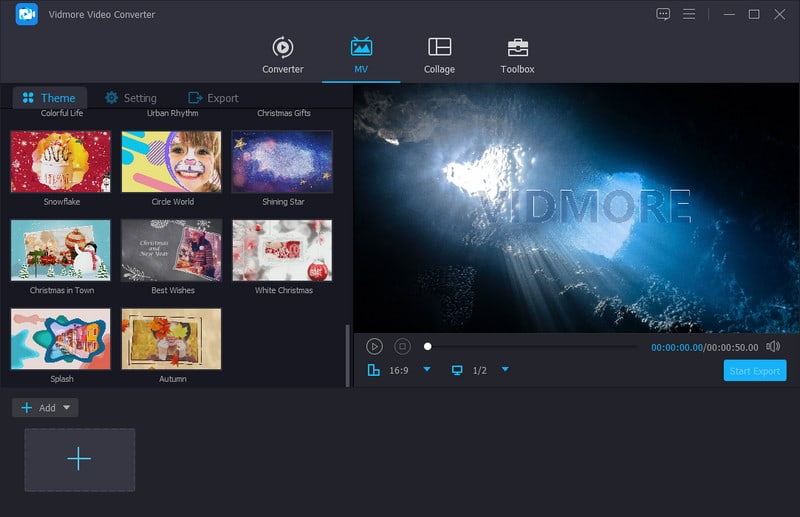Viewport: 800px width, 517px height.
Task: Expand the 1/2 display screen dropdown
Action: tap(505, 370)
